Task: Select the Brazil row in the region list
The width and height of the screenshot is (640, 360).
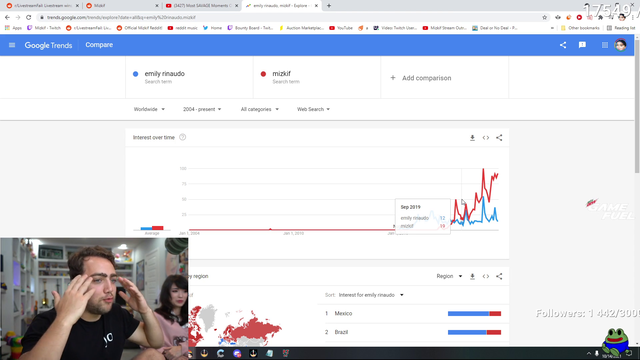Action: pos(413,332)
